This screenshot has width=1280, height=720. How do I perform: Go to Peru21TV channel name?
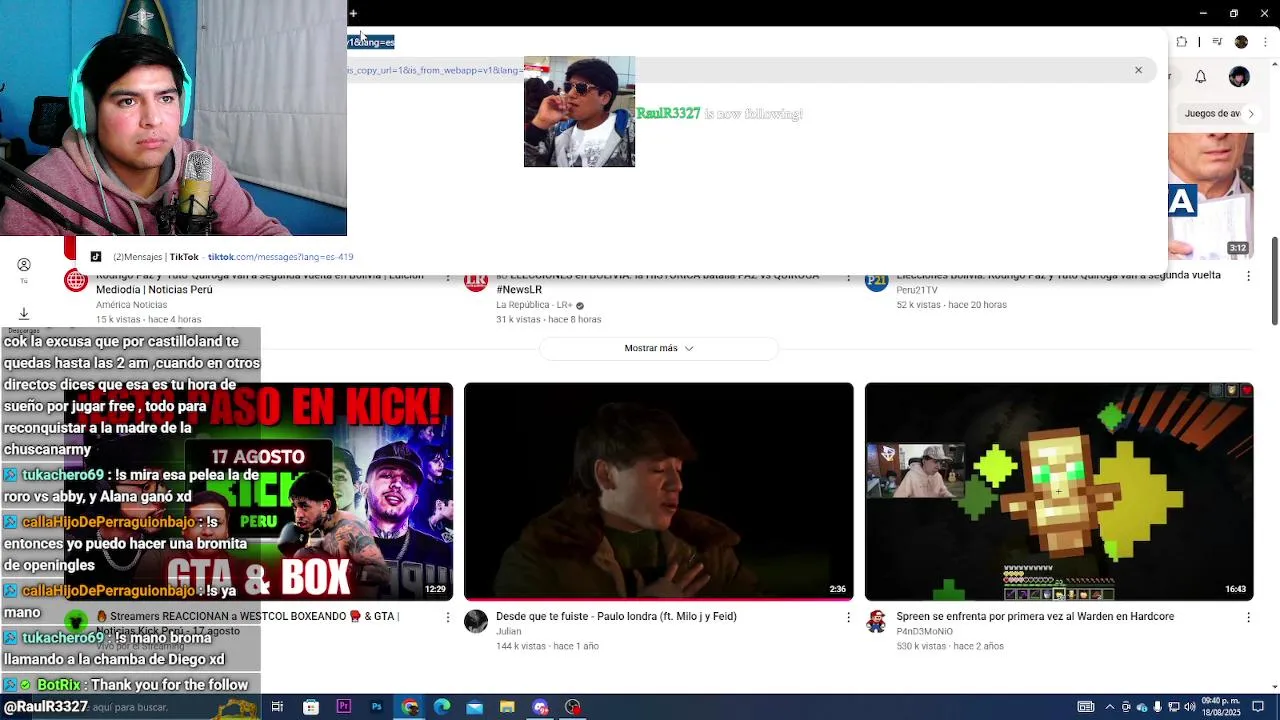click(917, 290)
